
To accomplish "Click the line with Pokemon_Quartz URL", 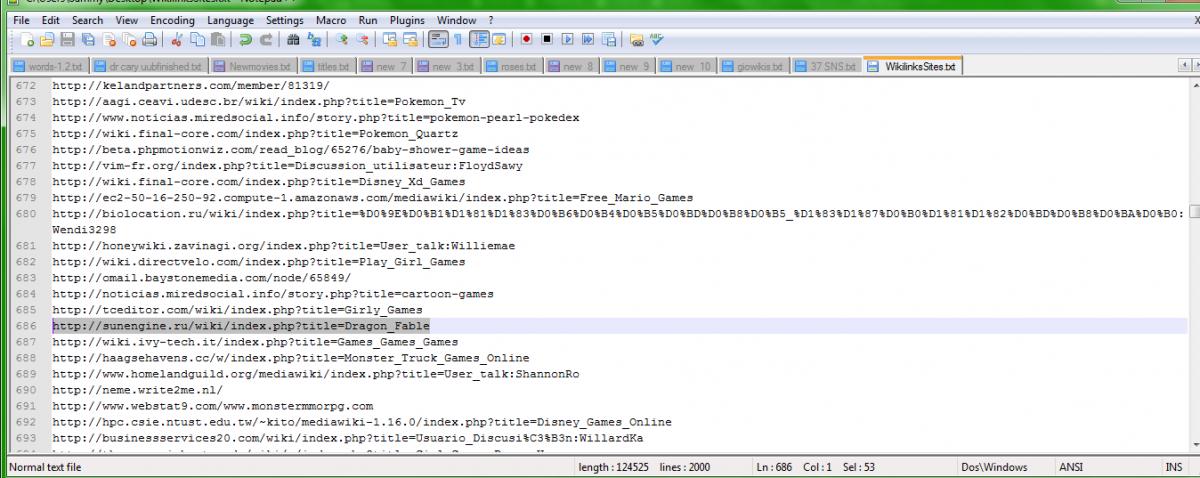I will [x=255, y=133].
